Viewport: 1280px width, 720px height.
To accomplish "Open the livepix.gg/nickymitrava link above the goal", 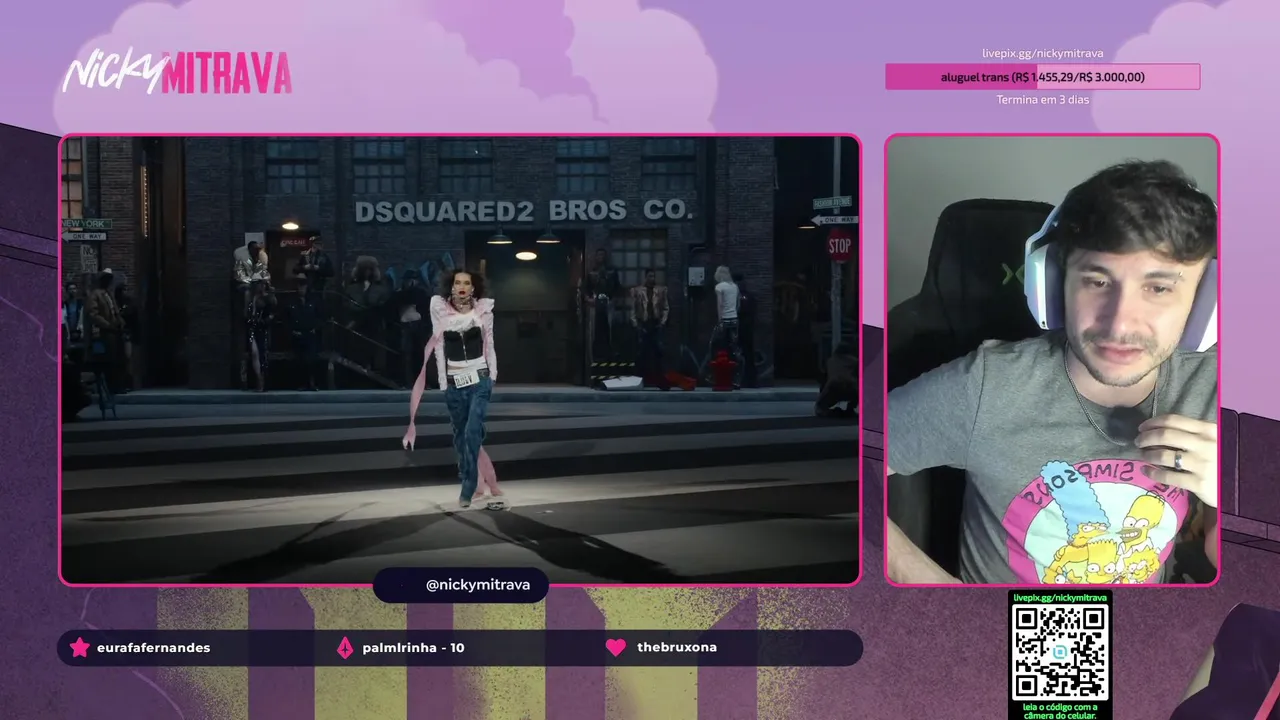I will coord(1042,54).
